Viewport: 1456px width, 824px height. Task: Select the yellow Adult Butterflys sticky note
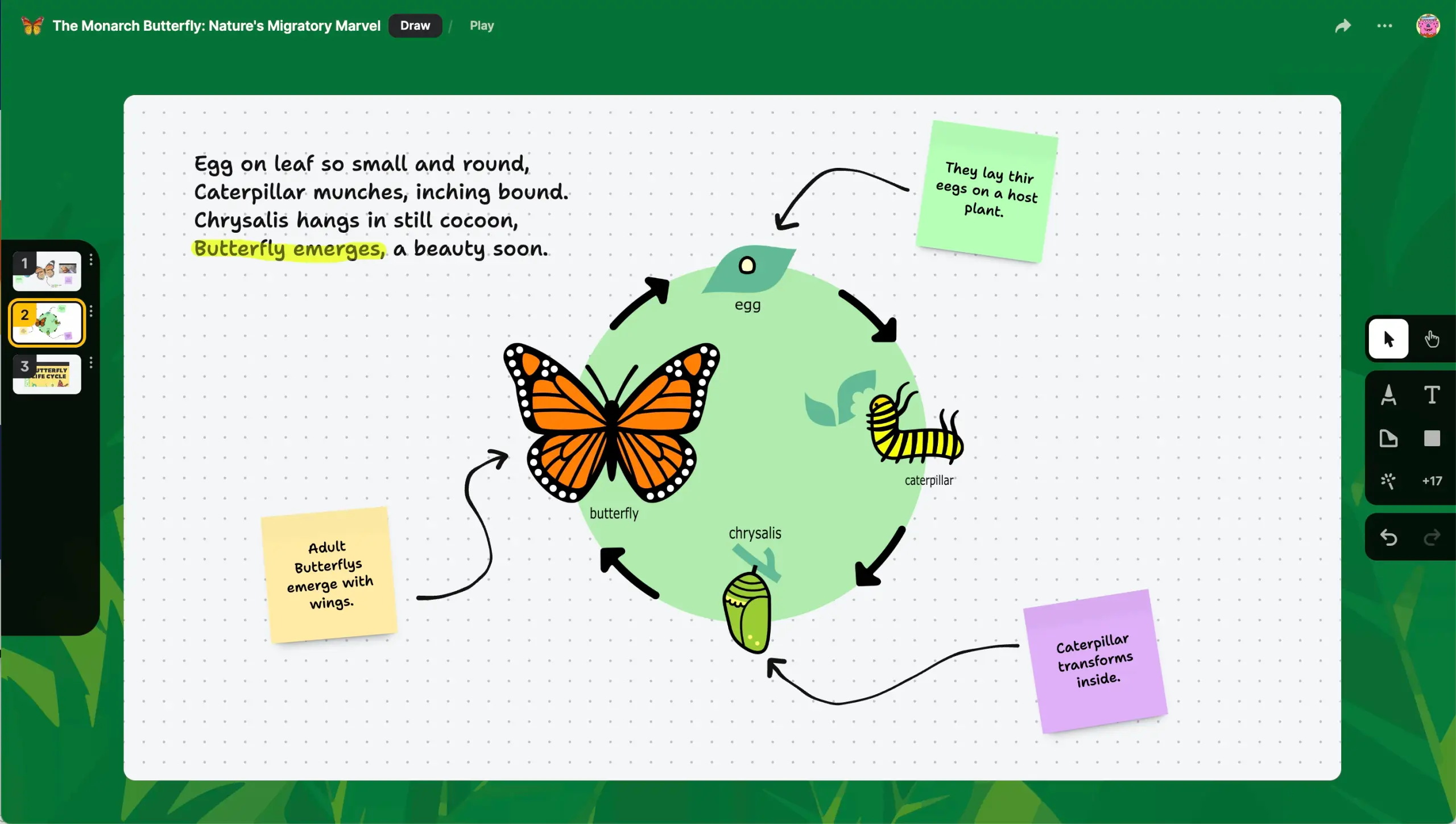tap(329, 575)
